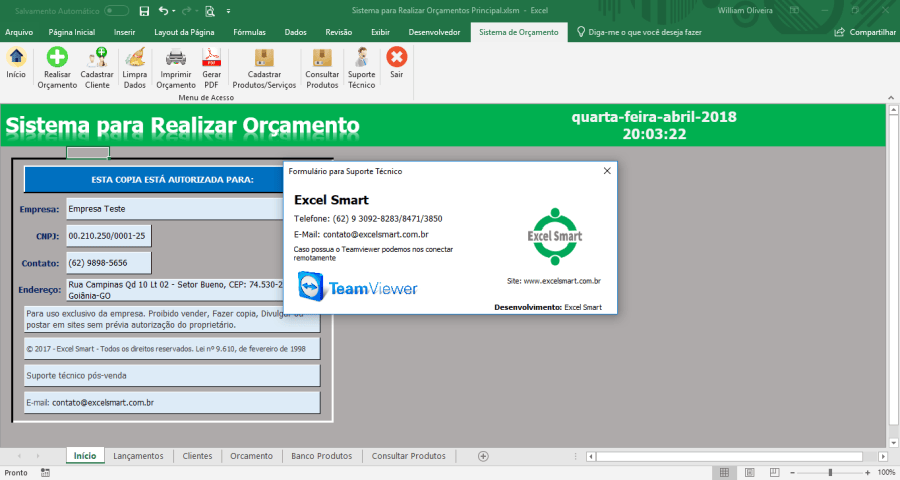Switch to Normal view in status bar
900x480 pixels.
point(724,473)
